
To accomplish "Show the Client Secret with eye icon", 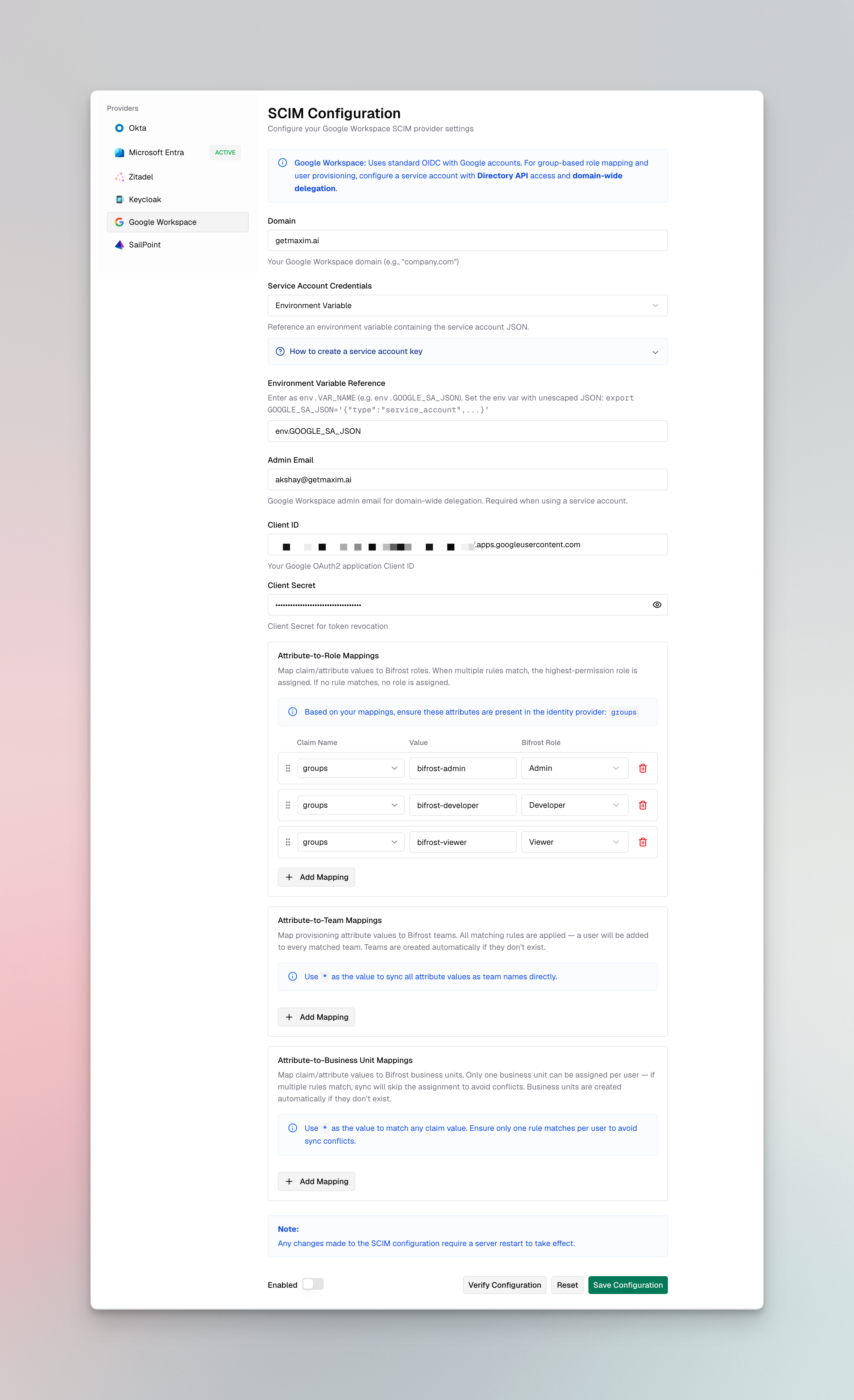I will [657, 605].
